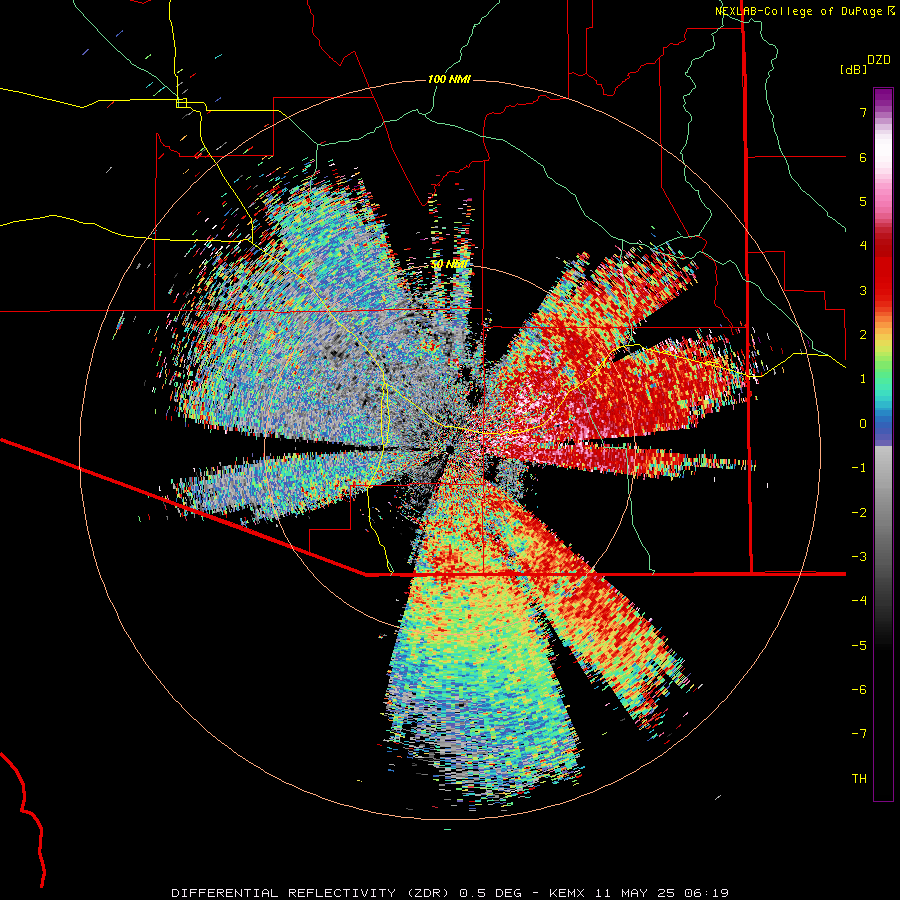This screenshot has height=900, width=900.
Task: Click the 1 value on color scale
Action: (x=863, y=379)
